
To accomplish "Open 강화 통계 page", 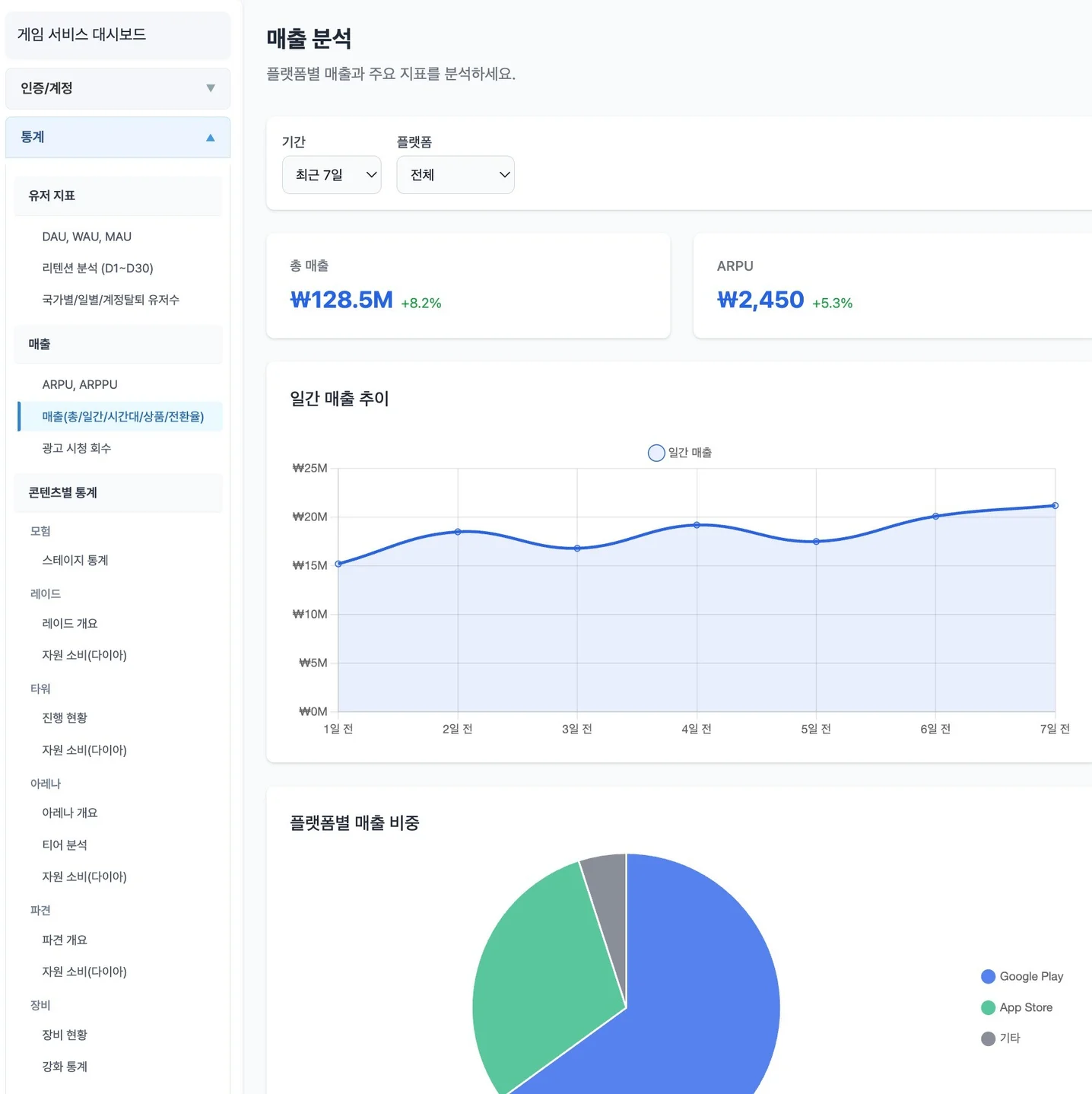I will point(65,1067).
